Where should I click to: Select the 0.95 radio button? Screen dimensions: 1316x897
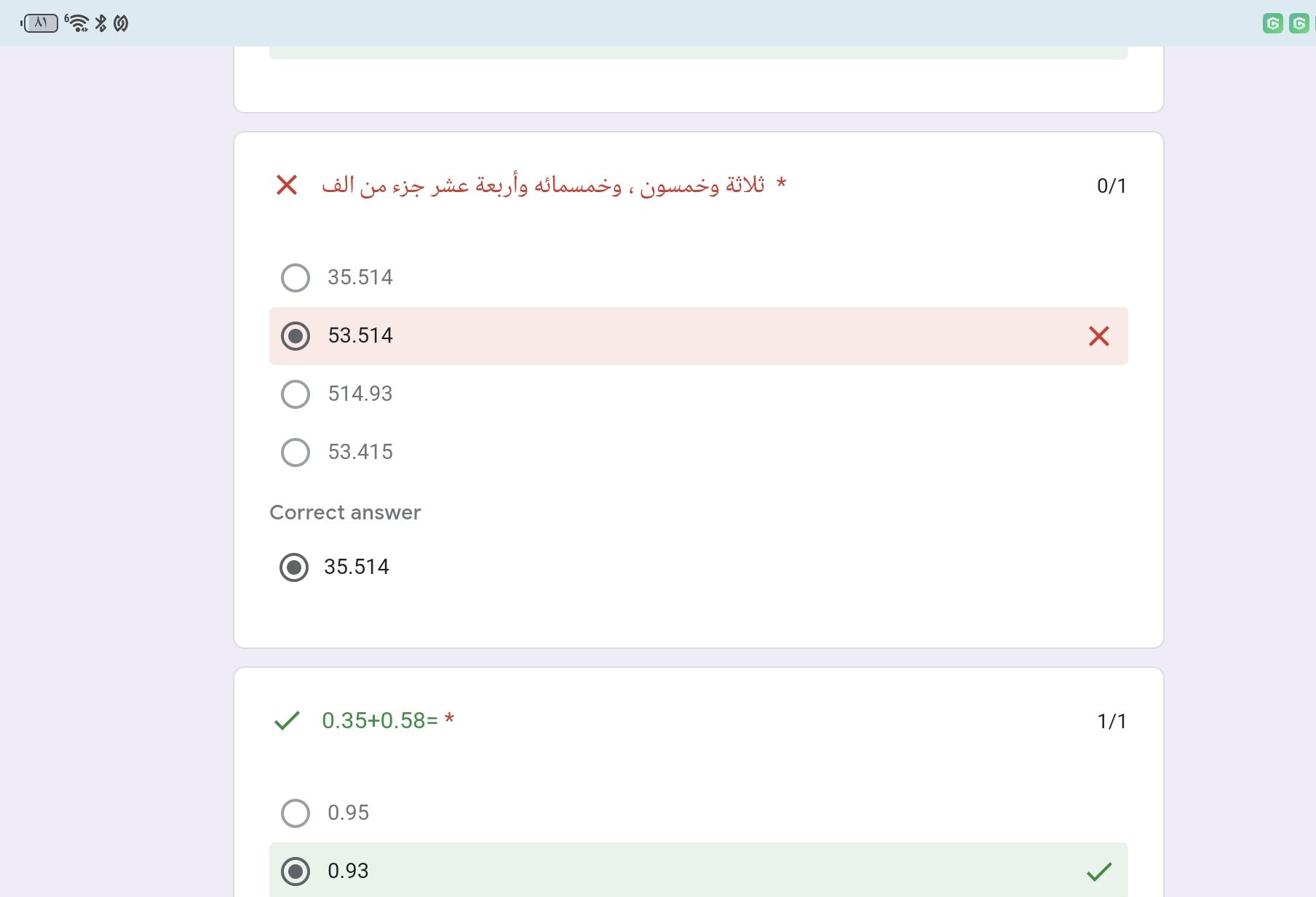coord(296,813)
